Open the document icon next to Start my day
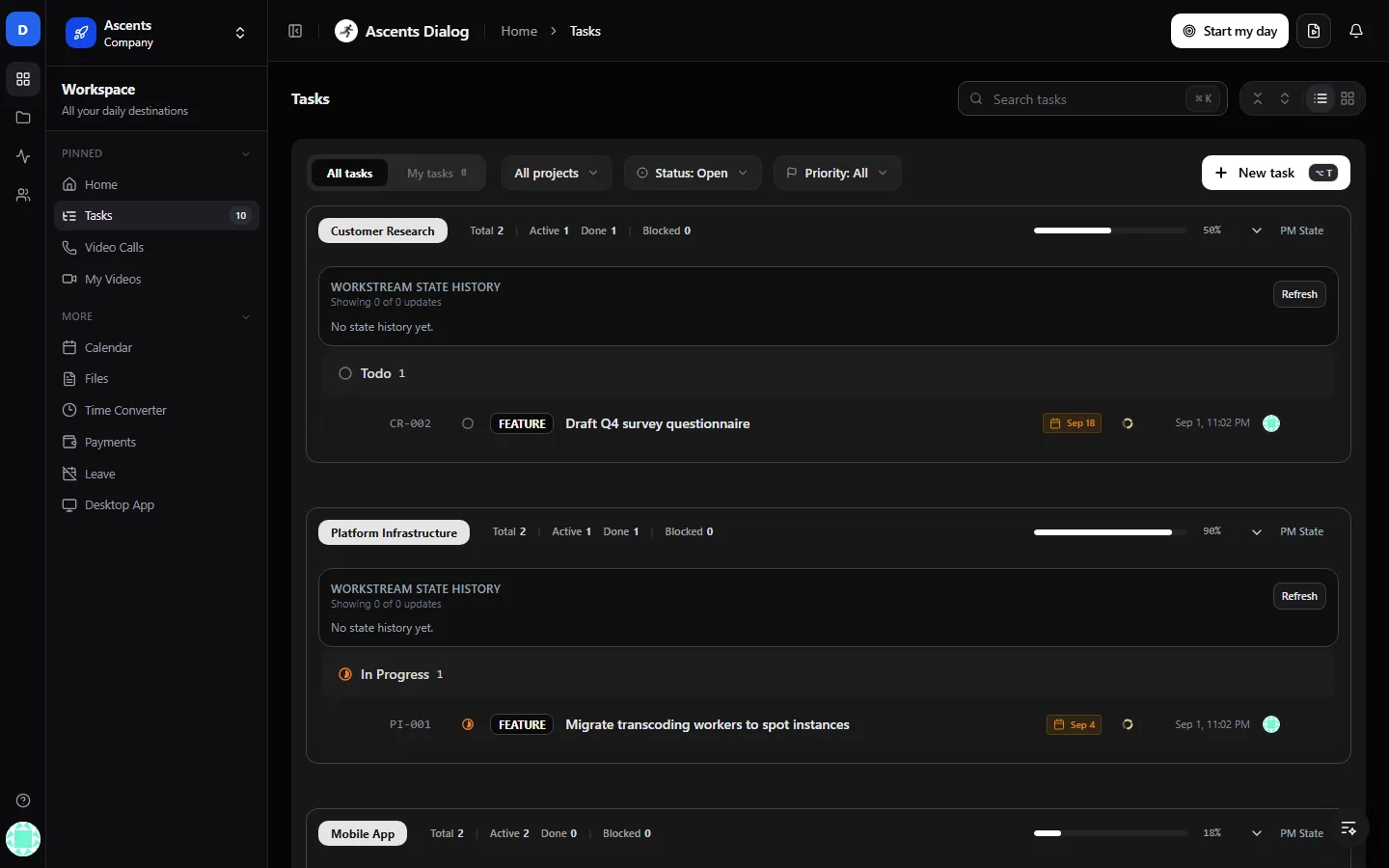The width and height of the screenshot is (1389, 868). coord(1314,31)
